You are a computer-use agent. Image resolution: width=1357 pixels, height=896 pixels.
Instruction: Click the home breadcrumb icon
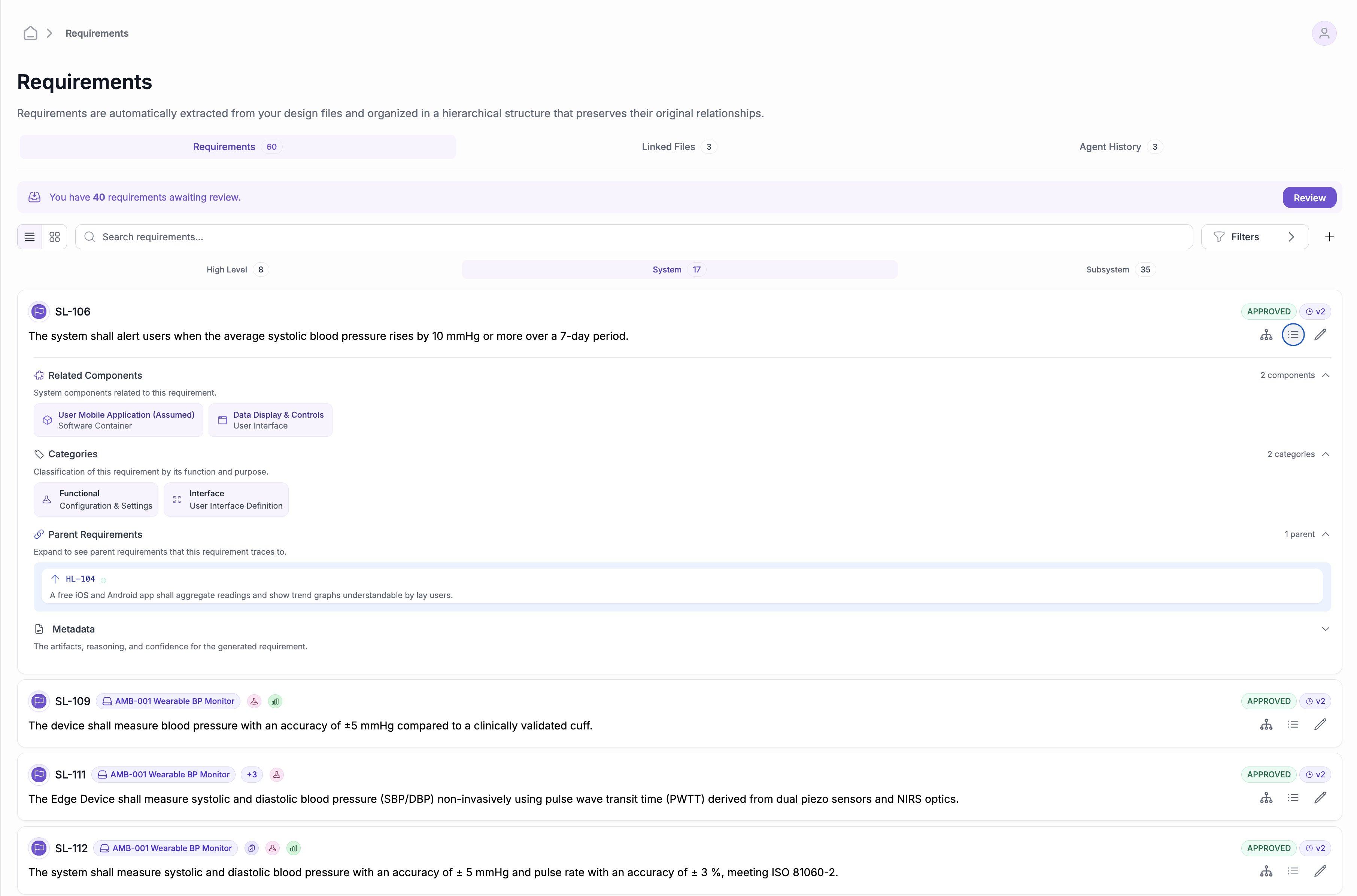[x=30, y=33]
